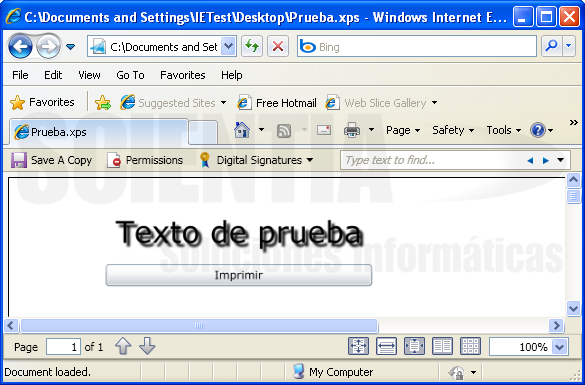Expand the Home button dropdown arrow
Screen dimensions: 585x385
tap(262, 130)
